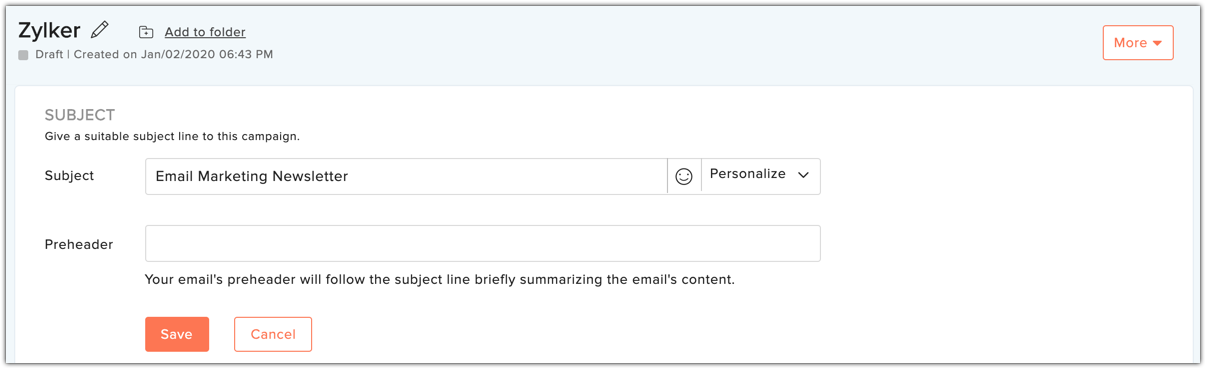The width and height of the screenshot is (1206, 369).
Task: Click the arrow inside the More button
Action: pyautogui.click(x=1157, y=43)
